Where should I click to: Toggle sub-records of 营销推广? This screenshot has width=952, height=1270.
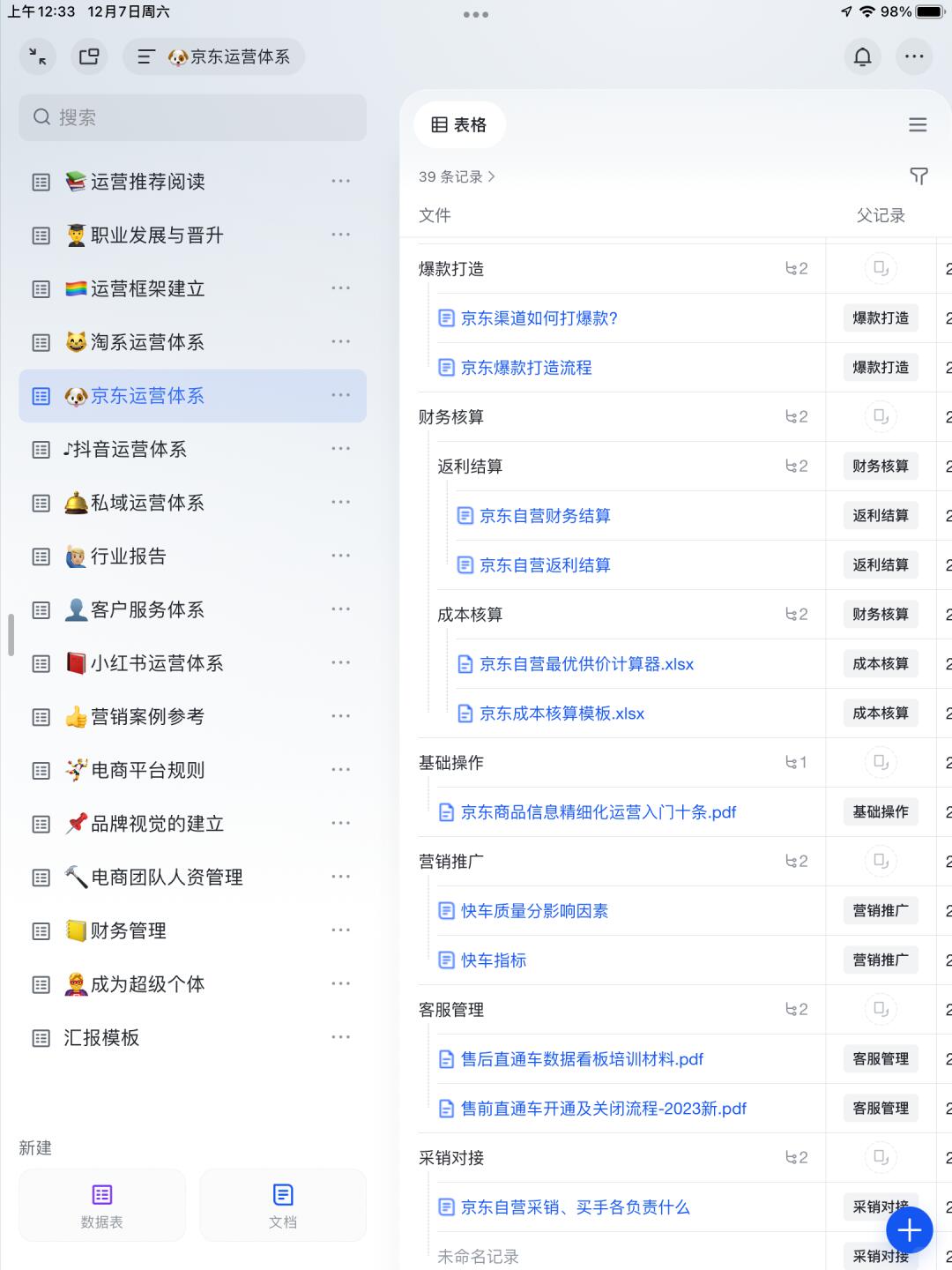click(x=797, y=862)
